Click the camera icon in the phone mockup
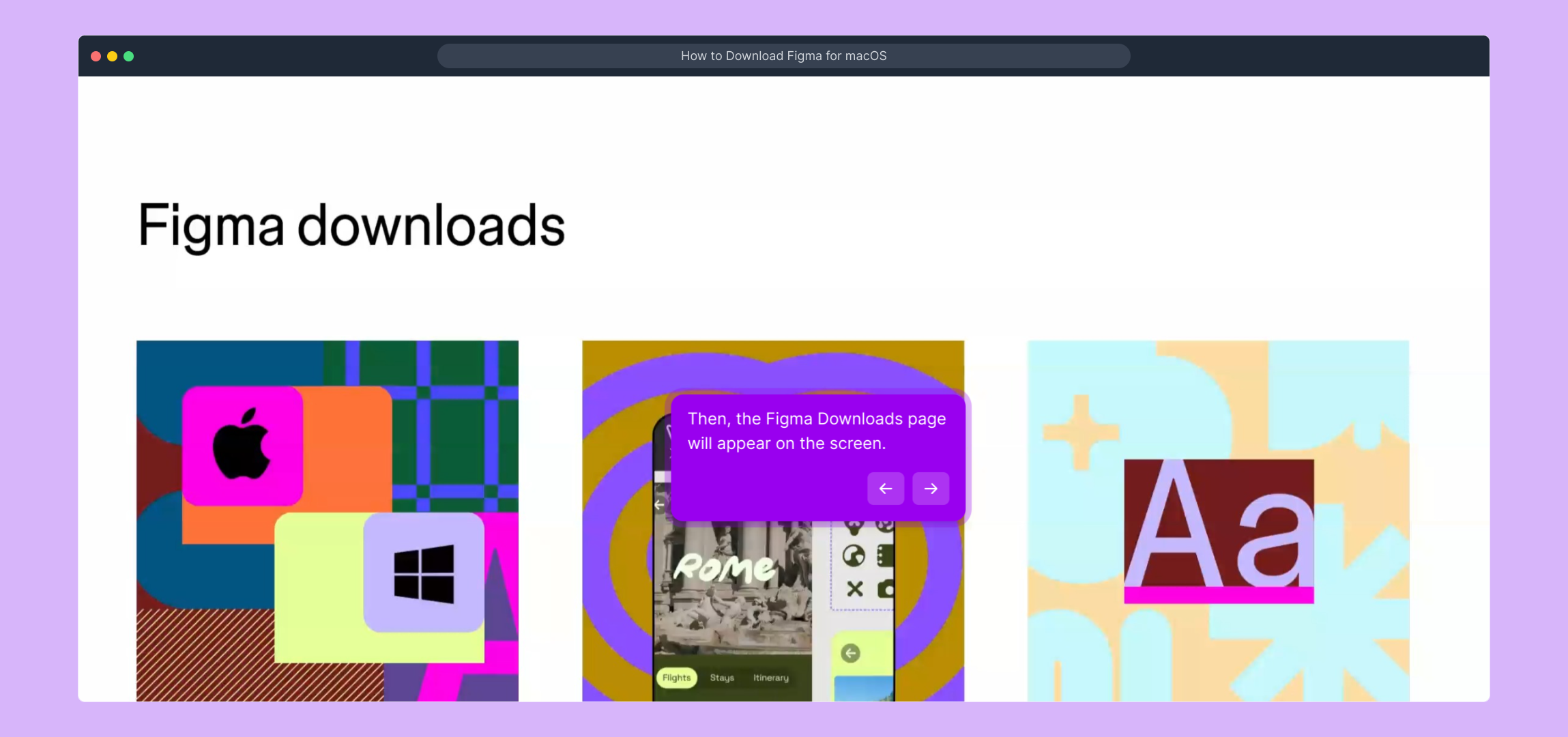The width and height of the screenshot is (1568, 737). 886,588
